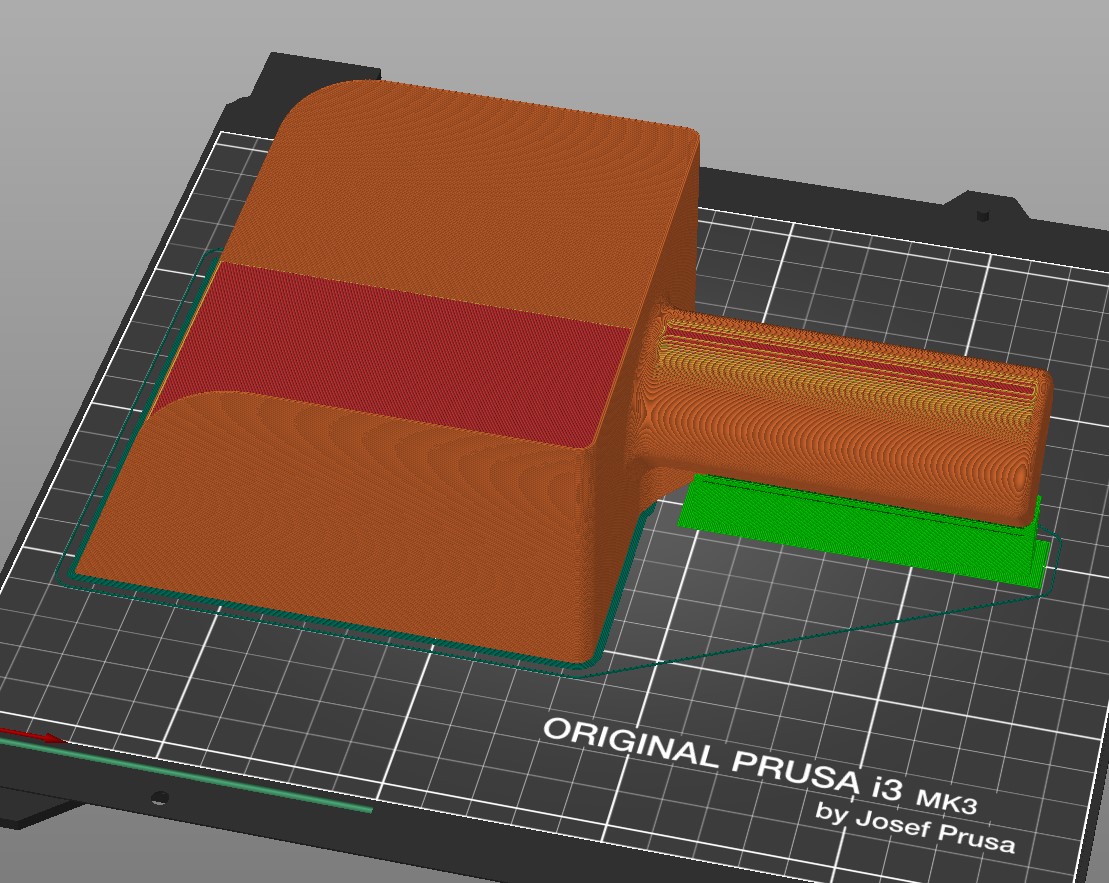Viewport: 1109px width, 883px height.
Task: Click the green Y axis line
Action: pyautogui.click(x=200, y=780)
